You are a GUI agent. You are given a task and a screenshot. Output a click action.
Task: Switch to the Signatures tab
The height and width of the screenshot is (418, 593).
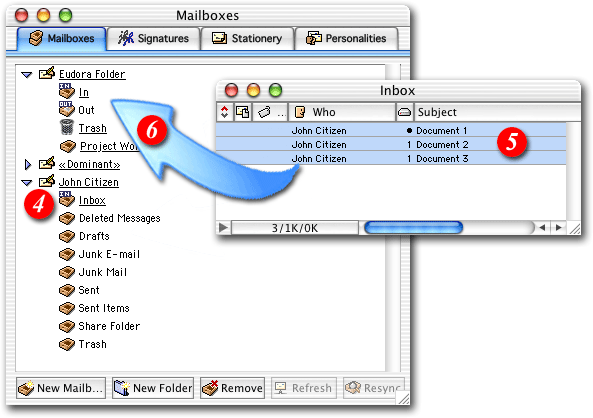[x=153, y=38]
